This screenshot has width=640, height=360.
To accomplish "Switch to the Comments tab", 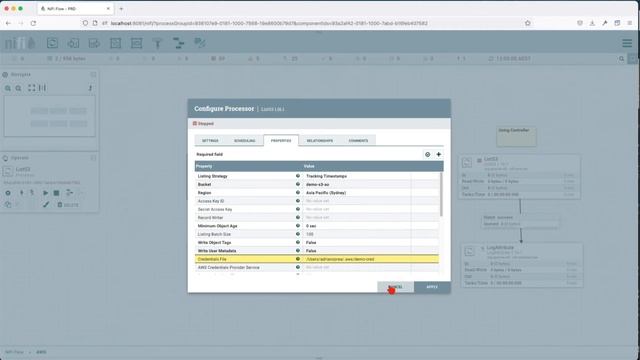I will tap(358, 140).
